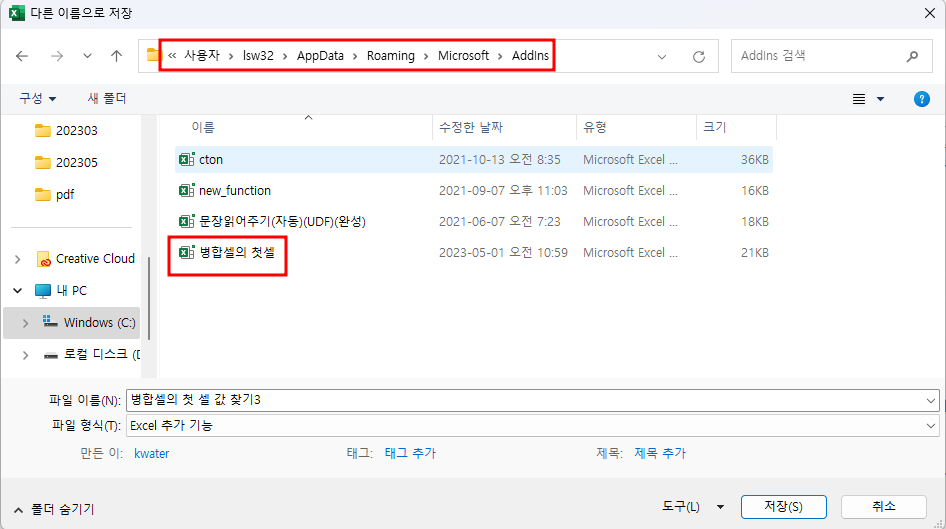This screenshot has height=529, width=946.
Task: Select the Windows (C:) drive
Action: click(89, 323)
